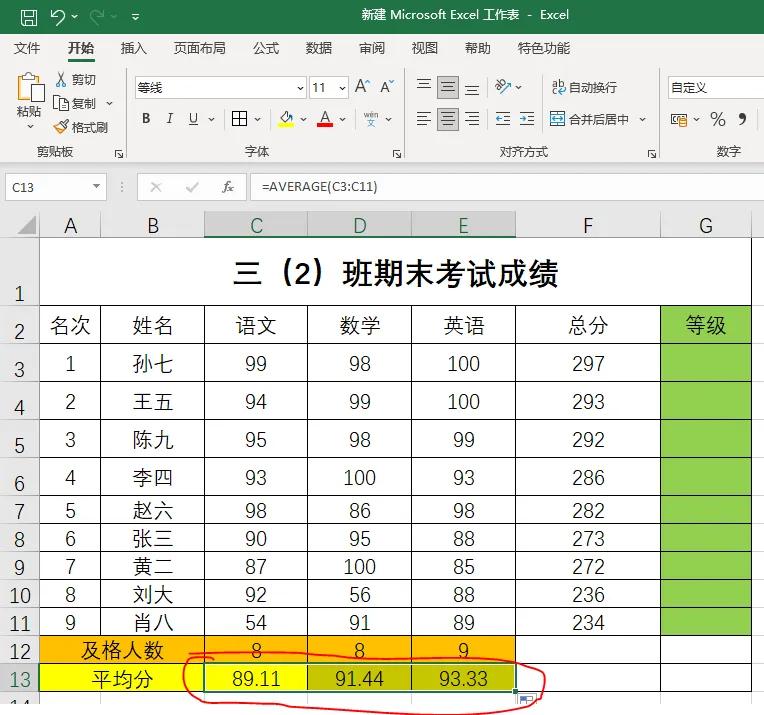Click the borders grid icon

click(239, 118)
